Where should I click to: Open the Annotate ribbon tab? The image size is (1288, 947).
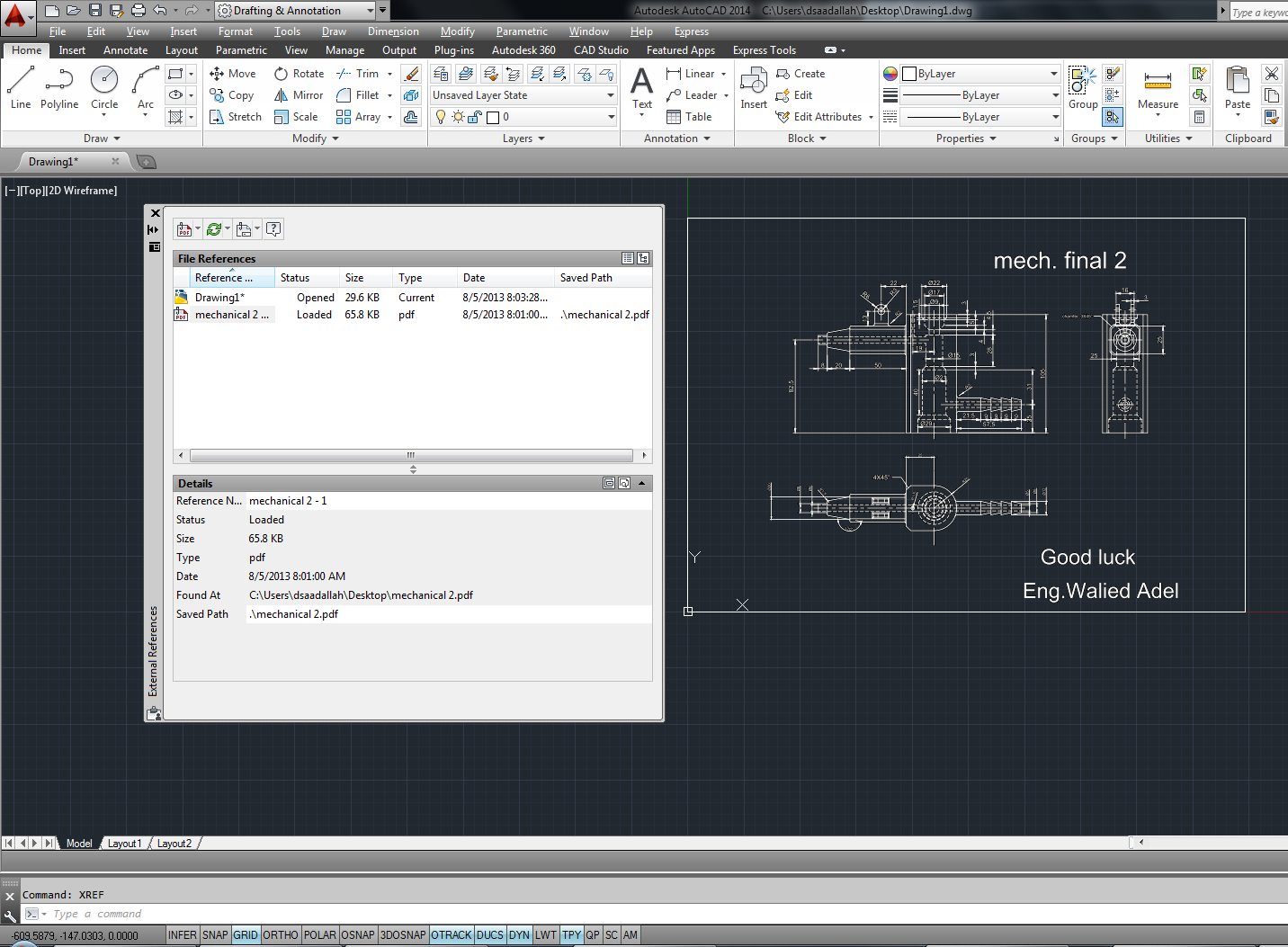point(125,50)
